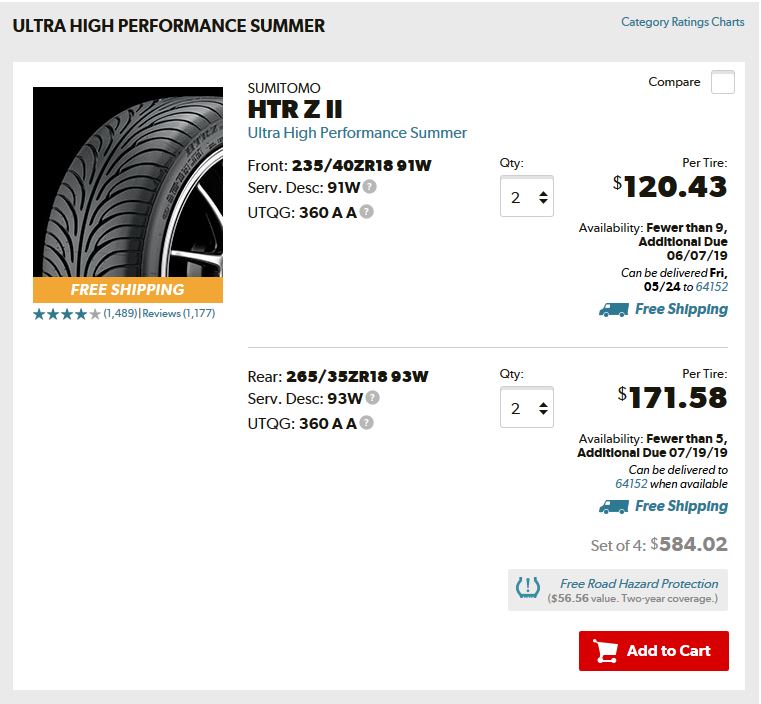Click the Free Road Hazard Protection link

tap(639, 584)
